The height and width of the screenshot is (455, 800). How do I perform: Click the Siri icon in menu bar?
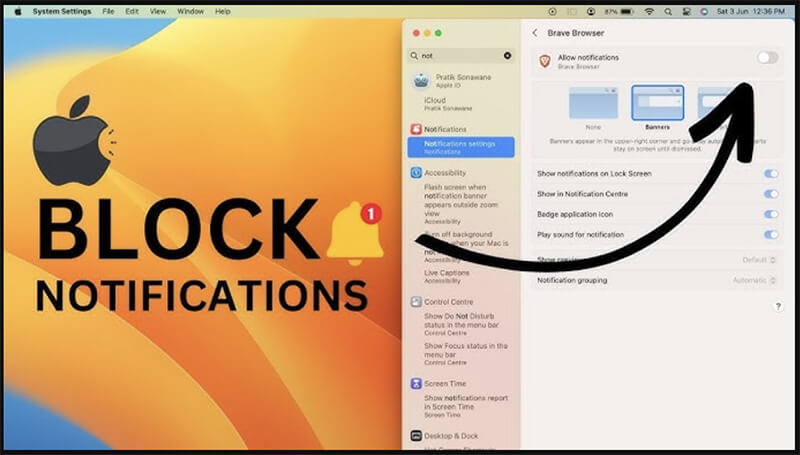tap(705, 11)
